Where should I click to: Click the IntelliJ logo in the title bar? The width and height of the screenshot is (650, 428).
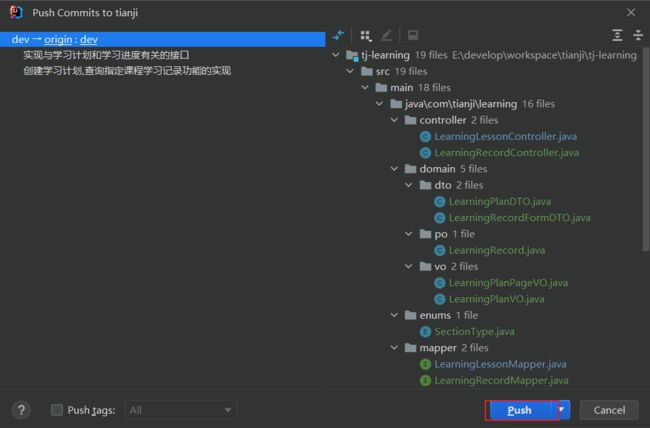point(16,12)
